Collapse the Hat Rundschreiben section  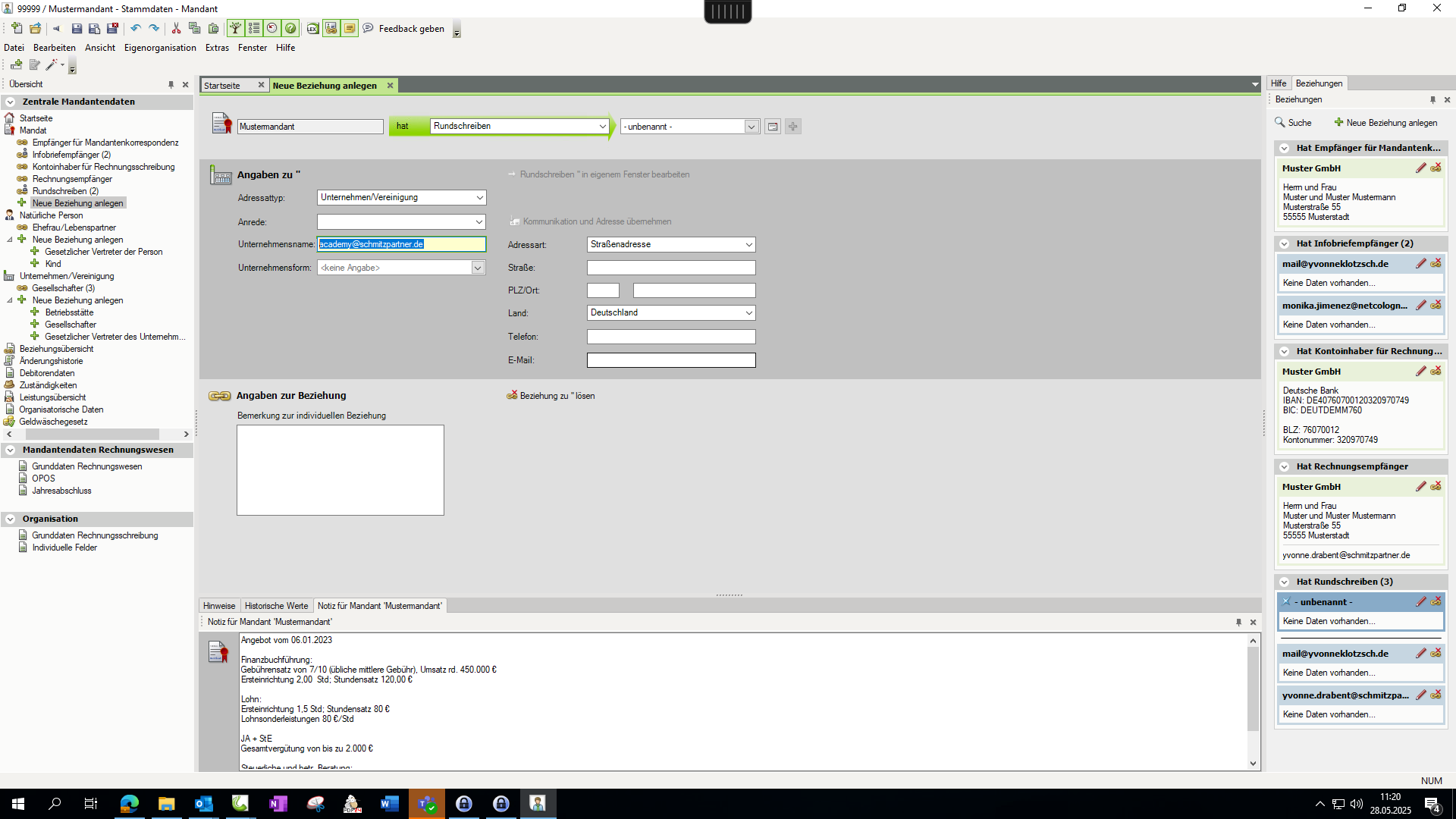[x=1285, y=582]
